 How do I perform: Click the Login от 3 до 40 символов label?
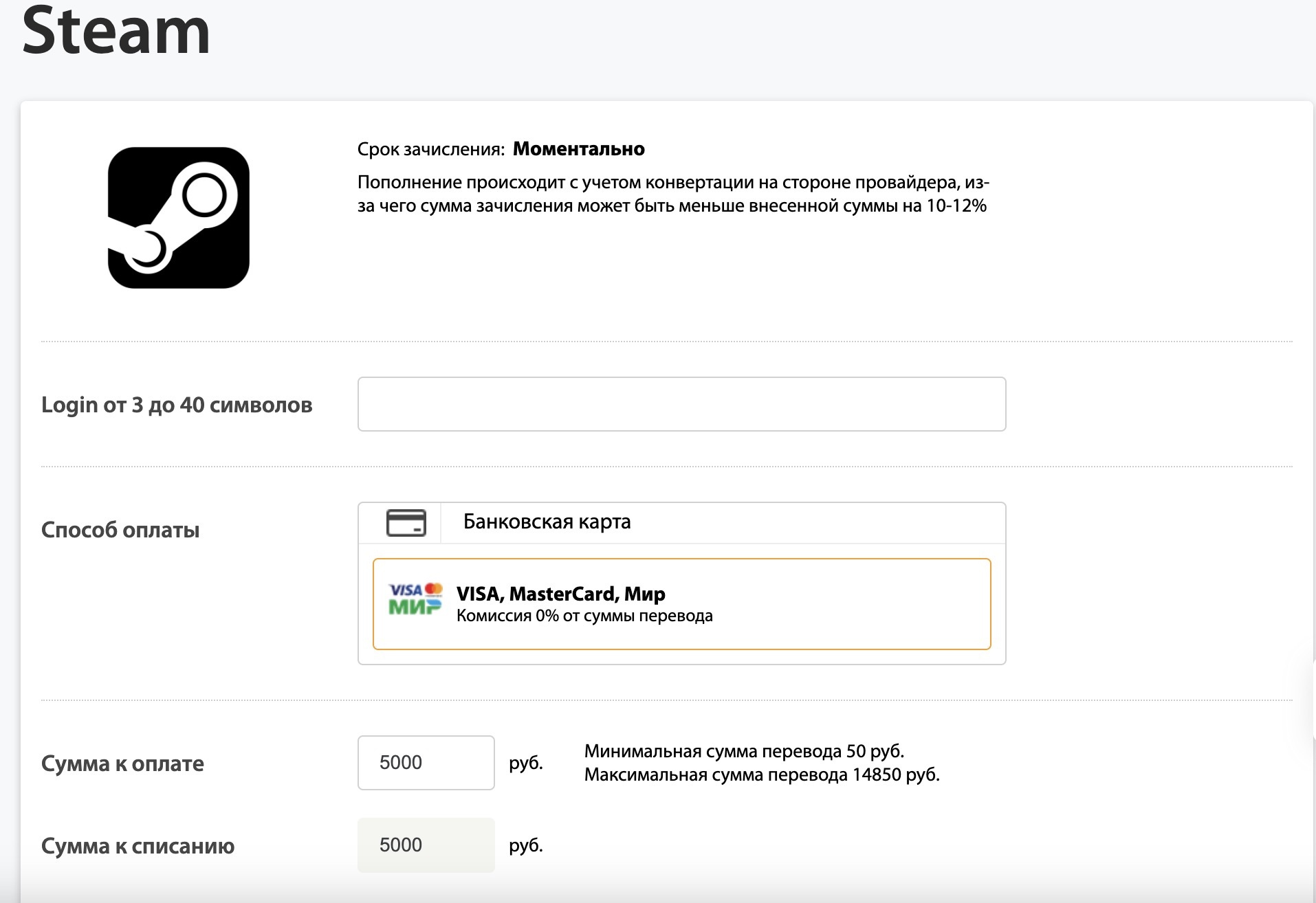pyautogui.click(x=177, y=405)
